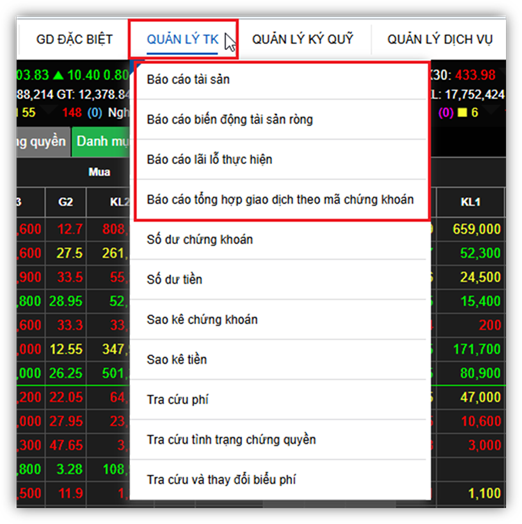
Task: Click G2 price 12.55
Action: coord(66,349)
